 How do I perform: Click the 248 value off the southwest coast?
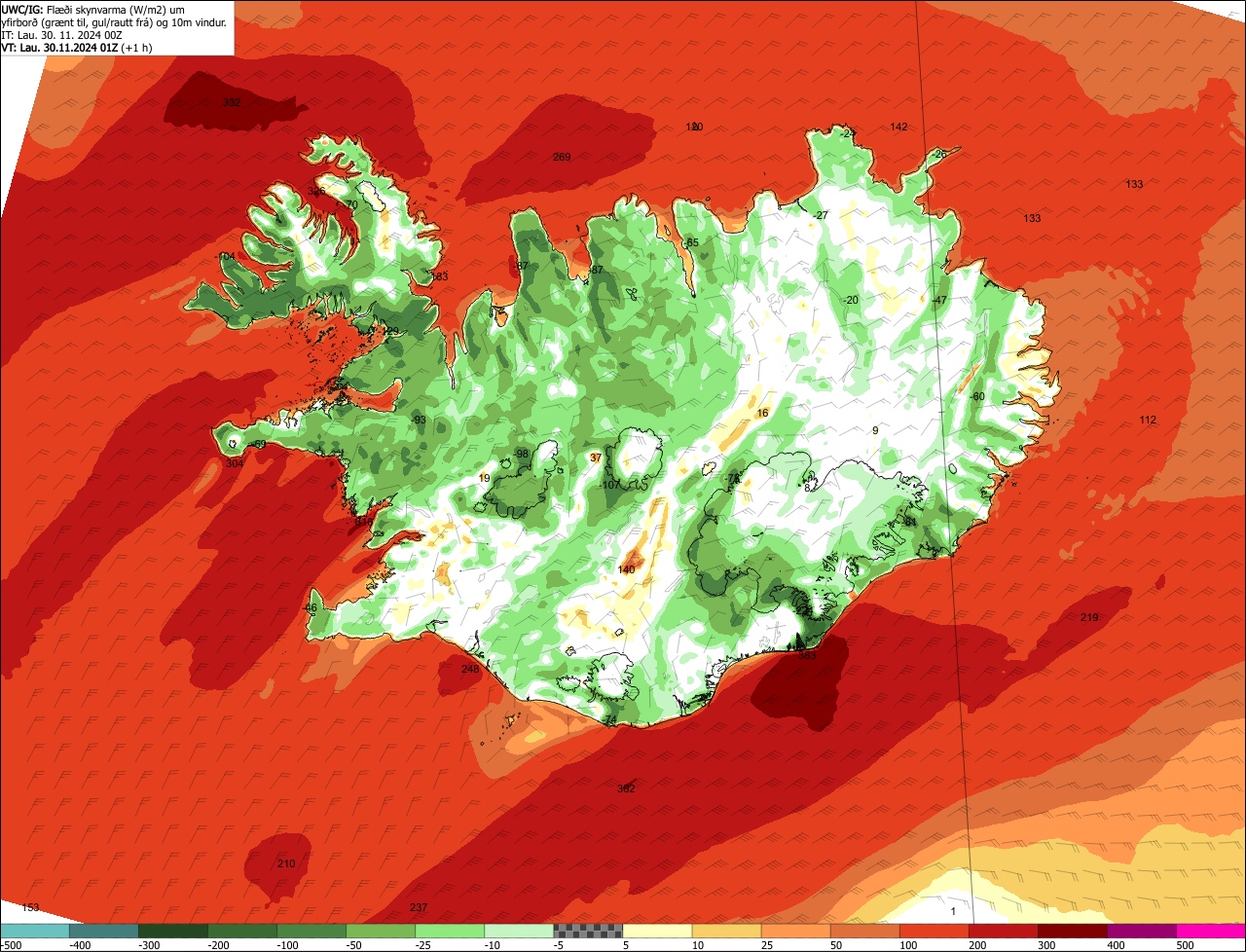470,670
